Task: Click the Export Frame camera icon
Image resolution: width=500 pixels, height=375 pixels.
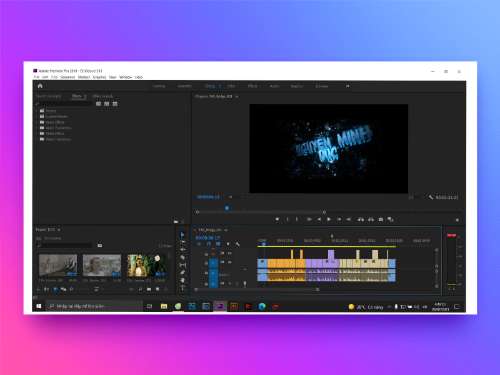Action: 381,219
